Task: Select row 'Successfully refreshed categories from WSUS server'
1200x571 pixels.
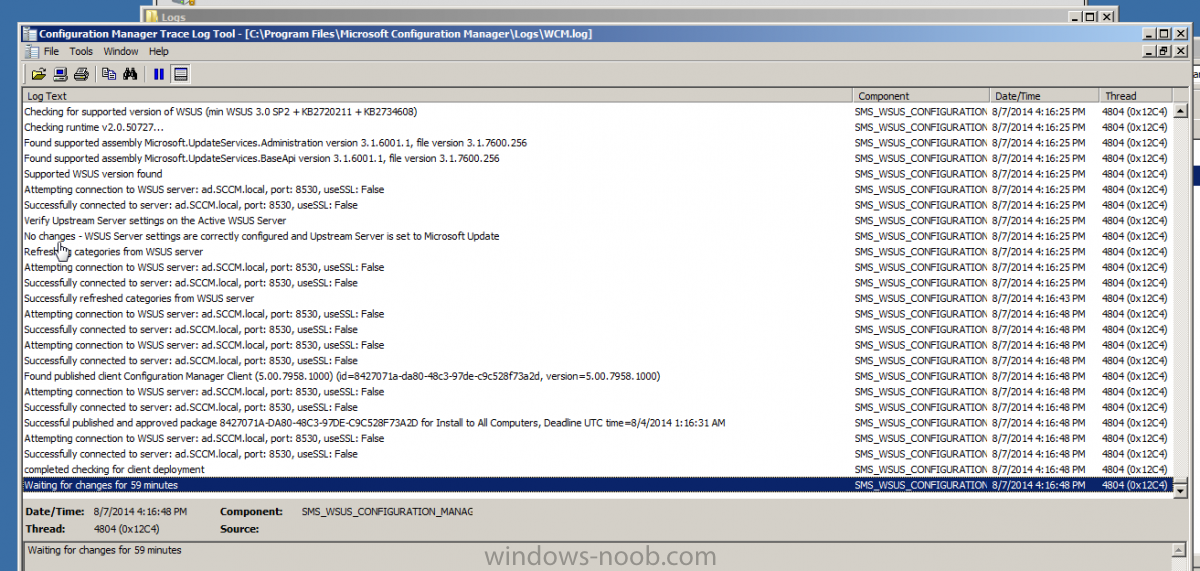Action: [597, 298]
